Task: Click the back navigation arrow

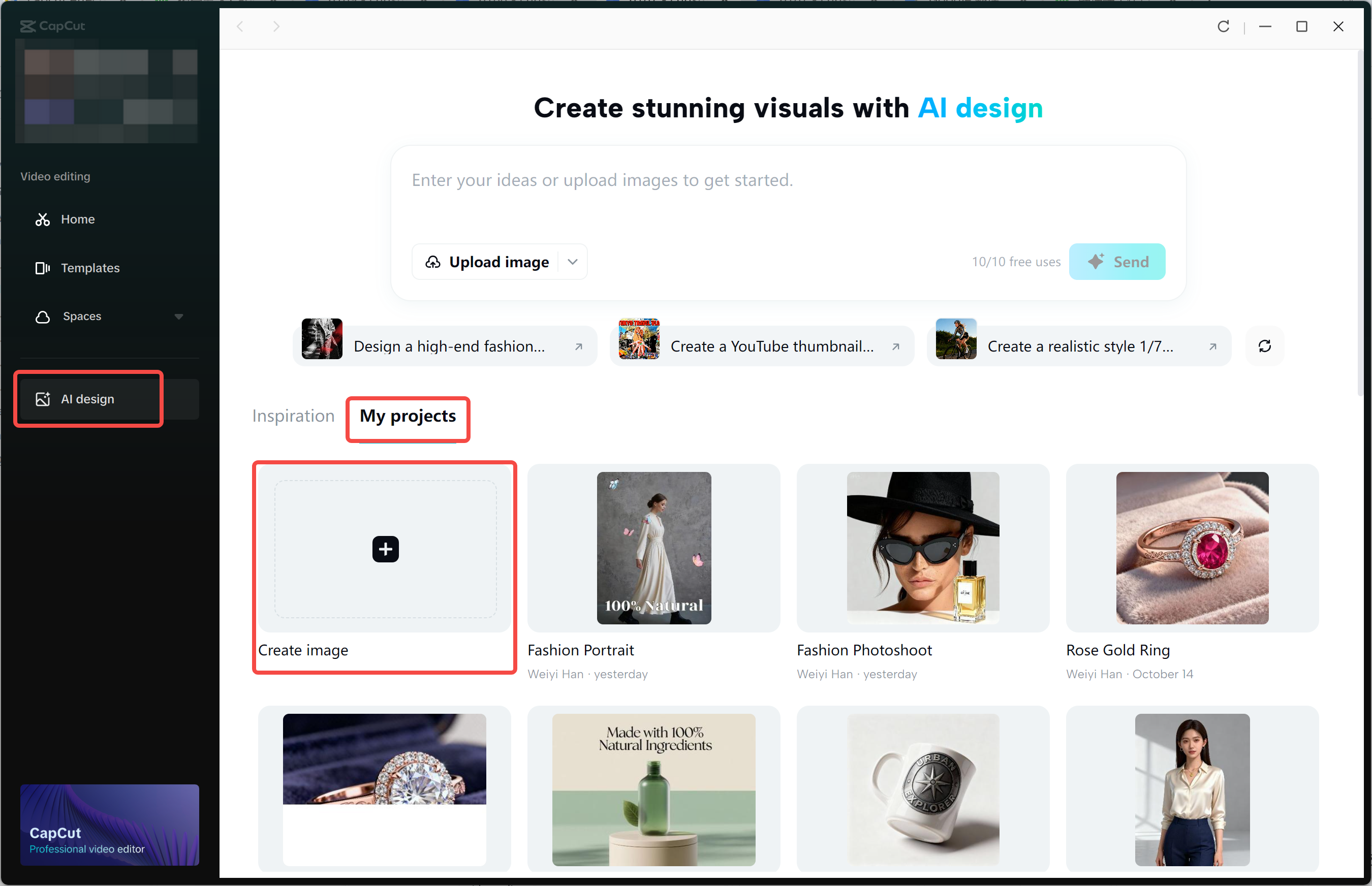Action: (x=240, y=26)
